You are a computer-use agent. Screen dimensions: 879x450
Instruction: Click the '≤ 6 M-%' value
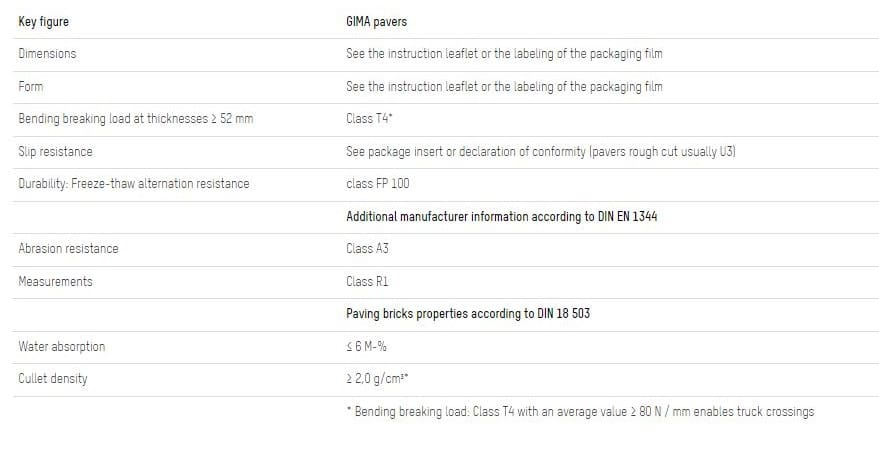pyautogui.click(x=367, y=346)
